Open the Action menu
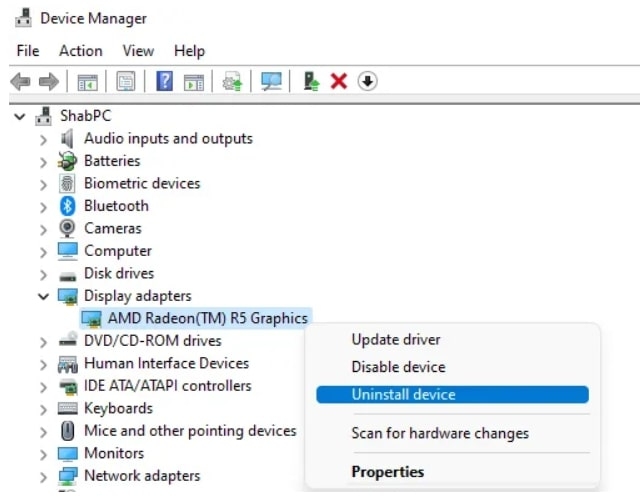The width and height of the screenshot is (640, 501). pyautogui.click(x=81, y=51)
